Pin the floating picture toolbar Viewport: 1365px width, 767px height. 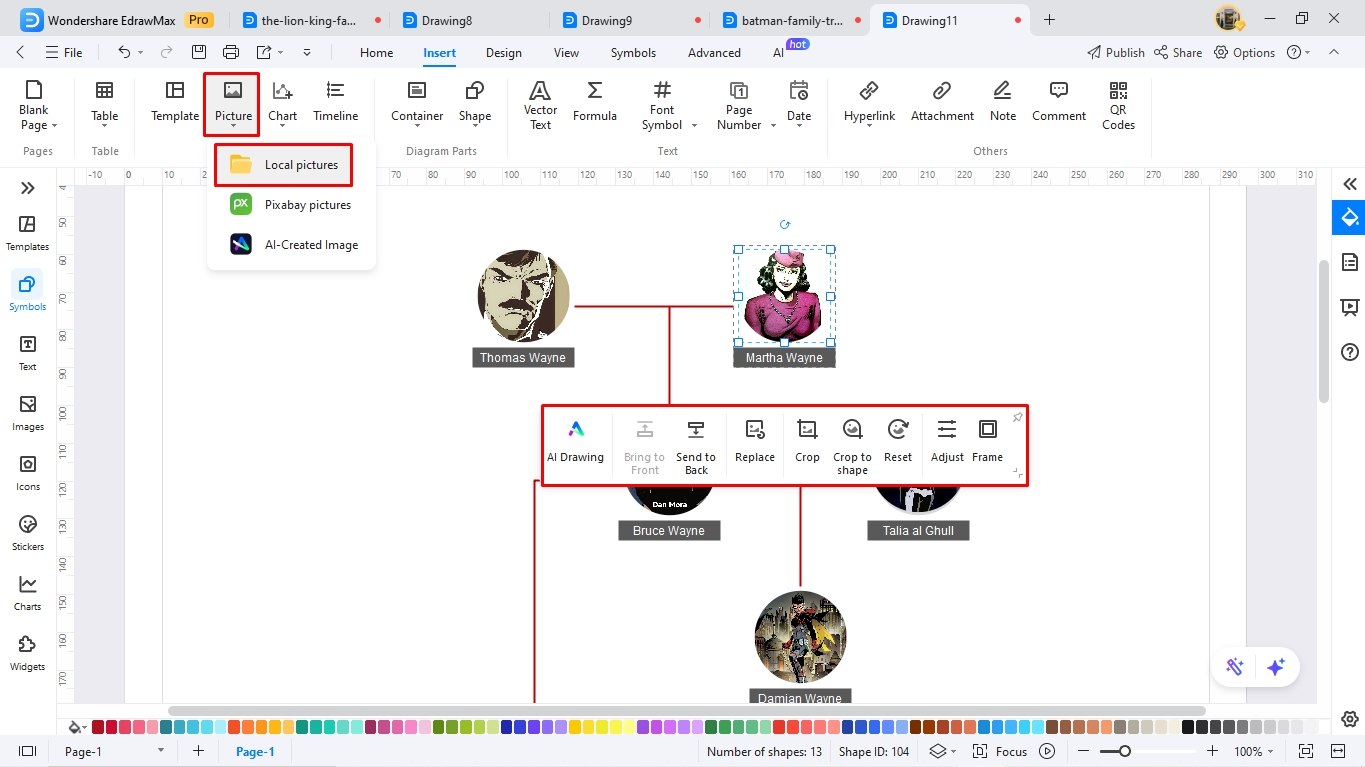[x=1017, y=417]
